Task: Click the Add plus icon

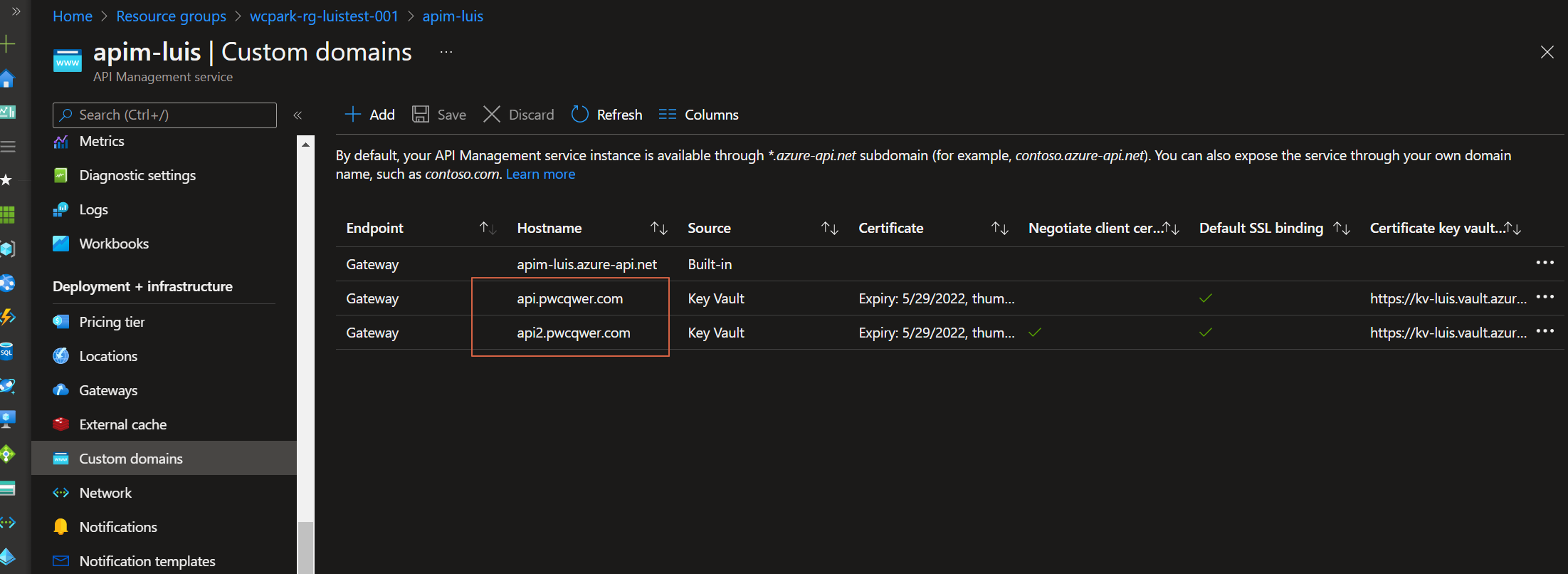Action: (352, 115)
